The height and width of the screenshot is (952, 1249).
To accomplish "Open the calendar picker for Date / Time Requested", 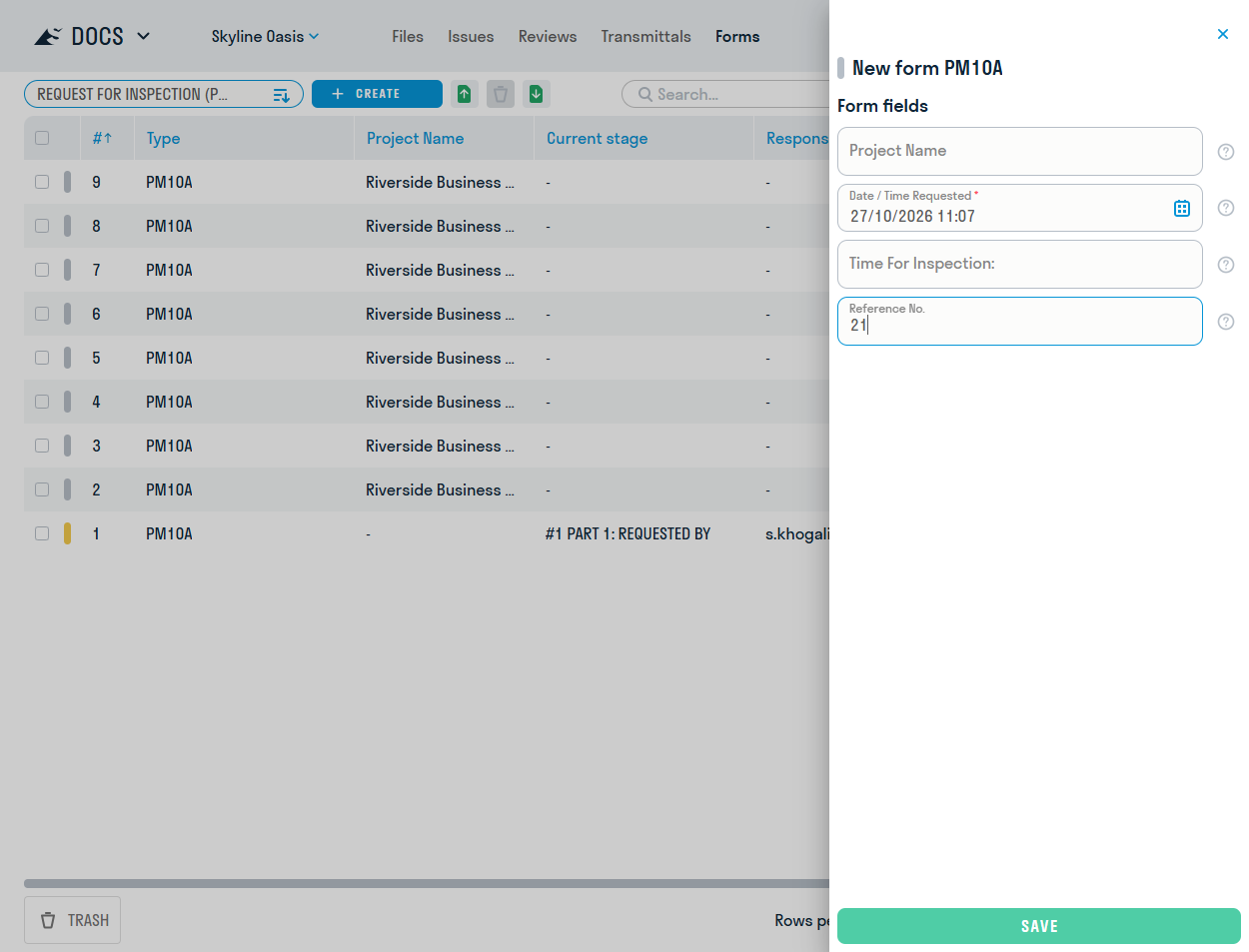I will point(1182,208).
